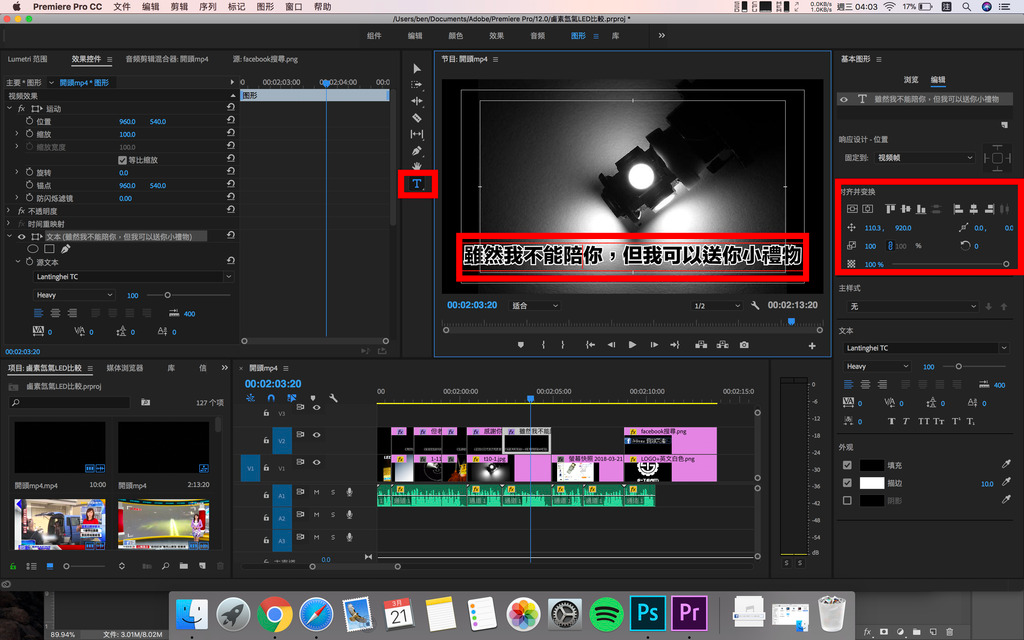Collapse the 运动 motion effect
This screenshot has width=1024, height=640.
click(9, 108)
